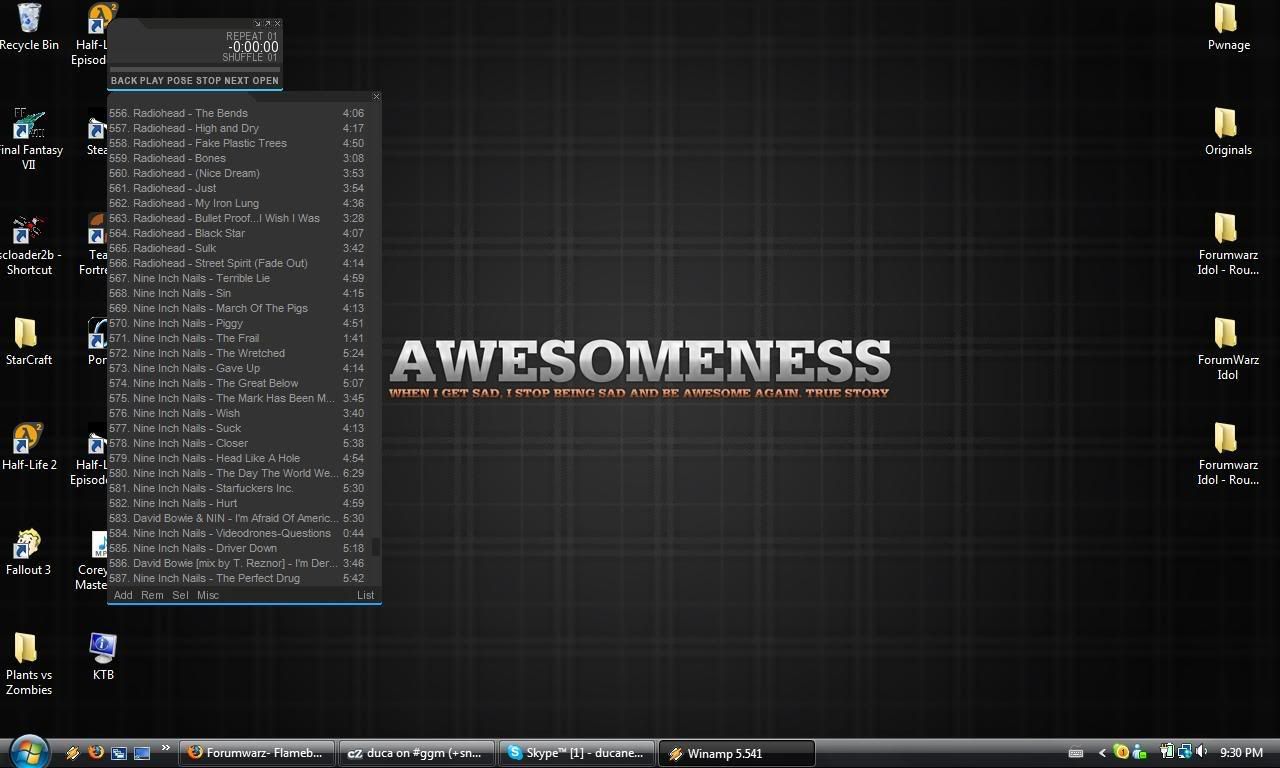Click the Windows Start orb

click(28, 751)
